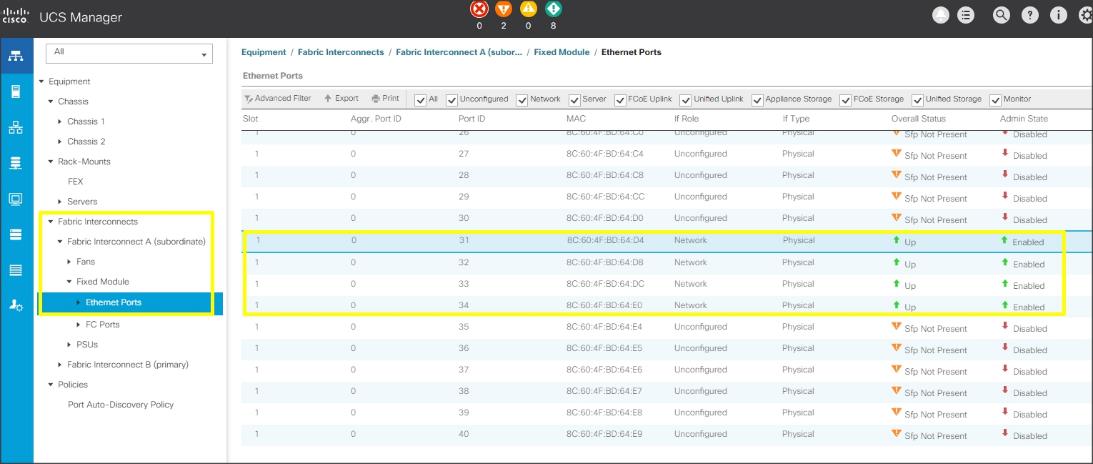The image size is (1093, 464).
Task: Toggle the Server filter checkbox
Action: click(574, 100)
